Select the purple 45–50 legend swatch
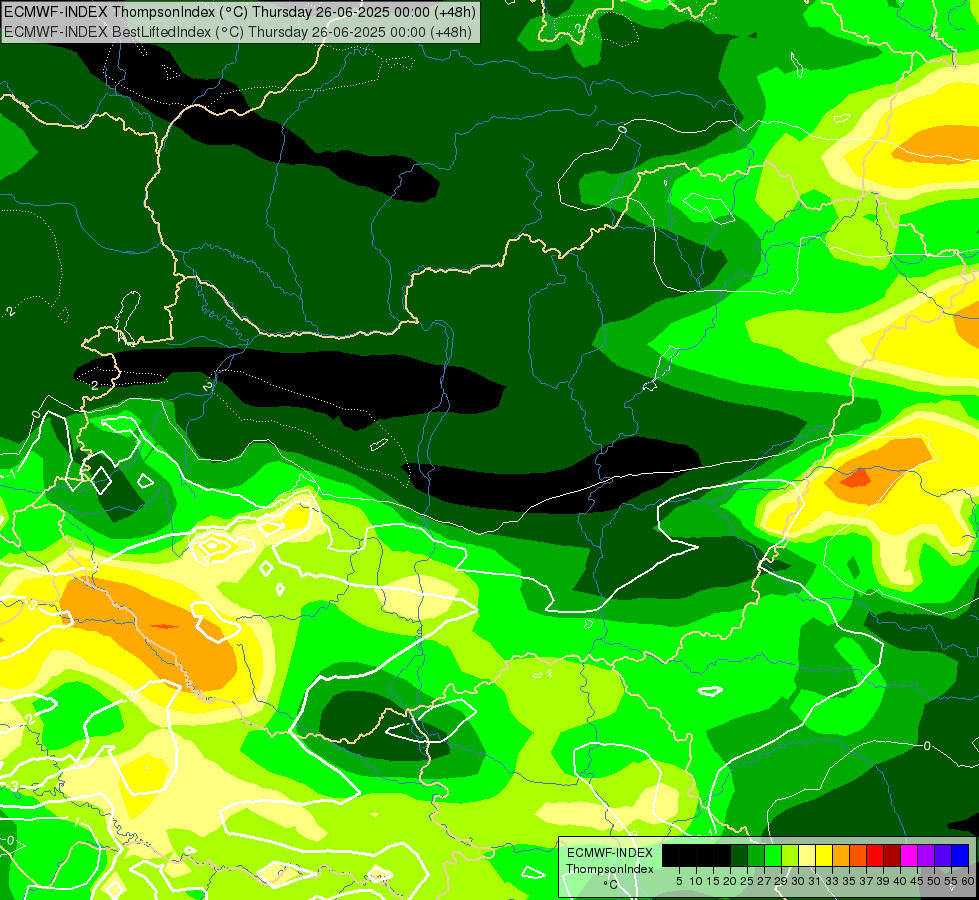Image resolution: width=979 pixels, height=900 pixels. coord(926,856)
